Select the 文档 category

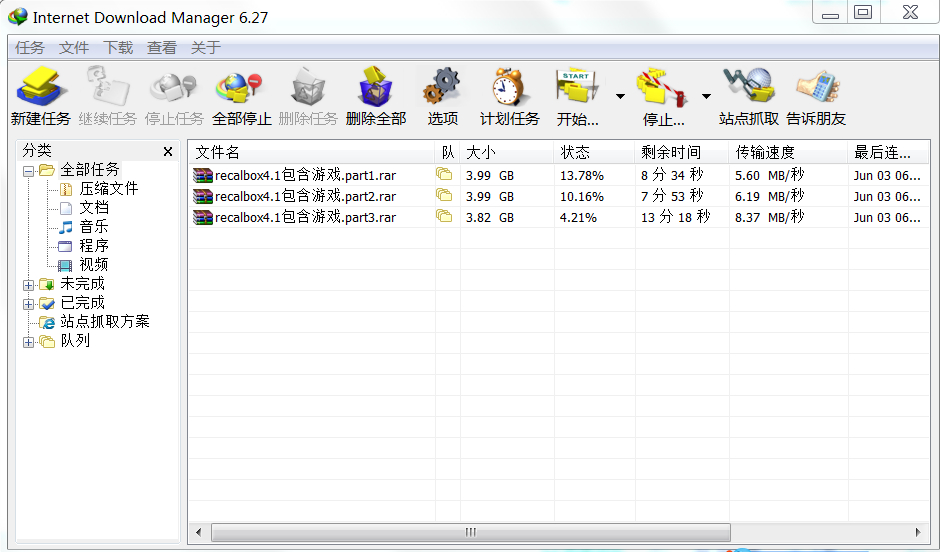tap(94, 208)
